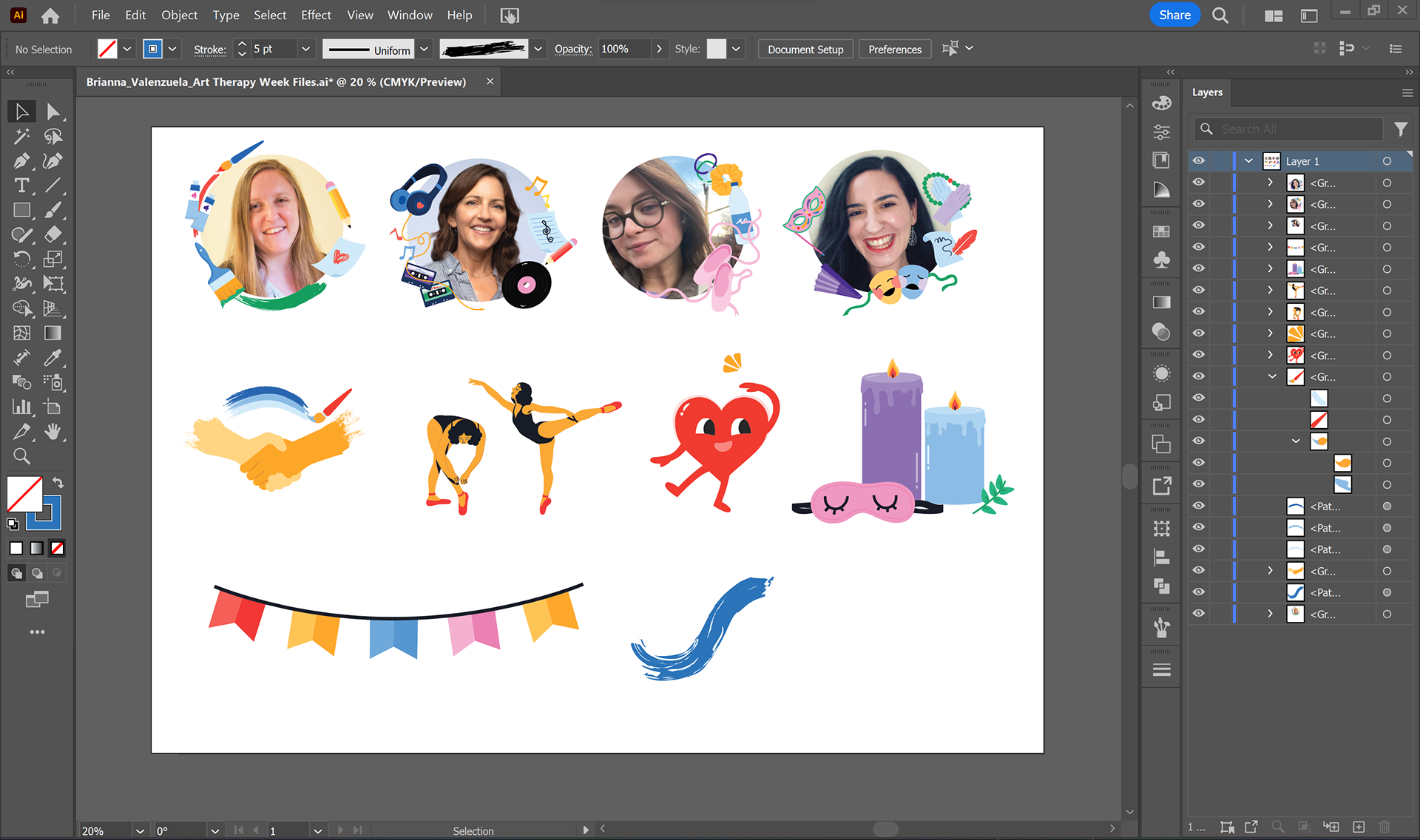Select the Lasso tool

point(53,136)
